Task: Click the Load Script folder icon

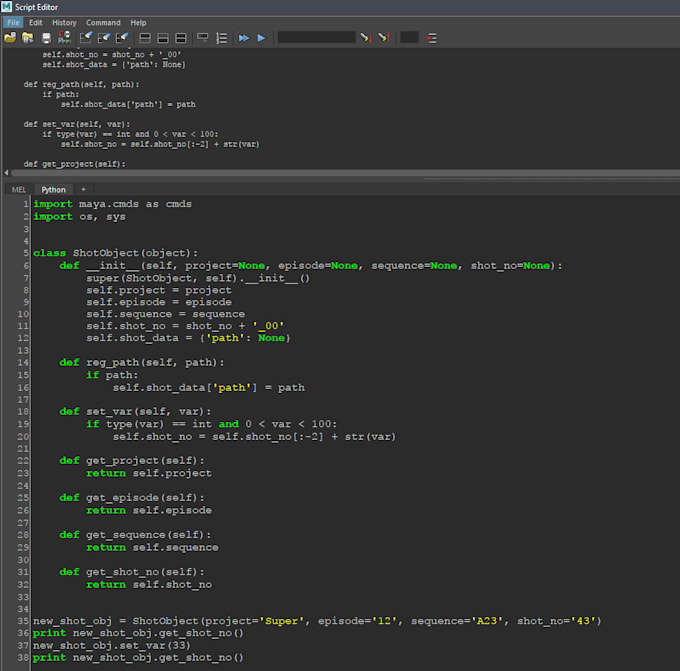Action: point(10,38)
